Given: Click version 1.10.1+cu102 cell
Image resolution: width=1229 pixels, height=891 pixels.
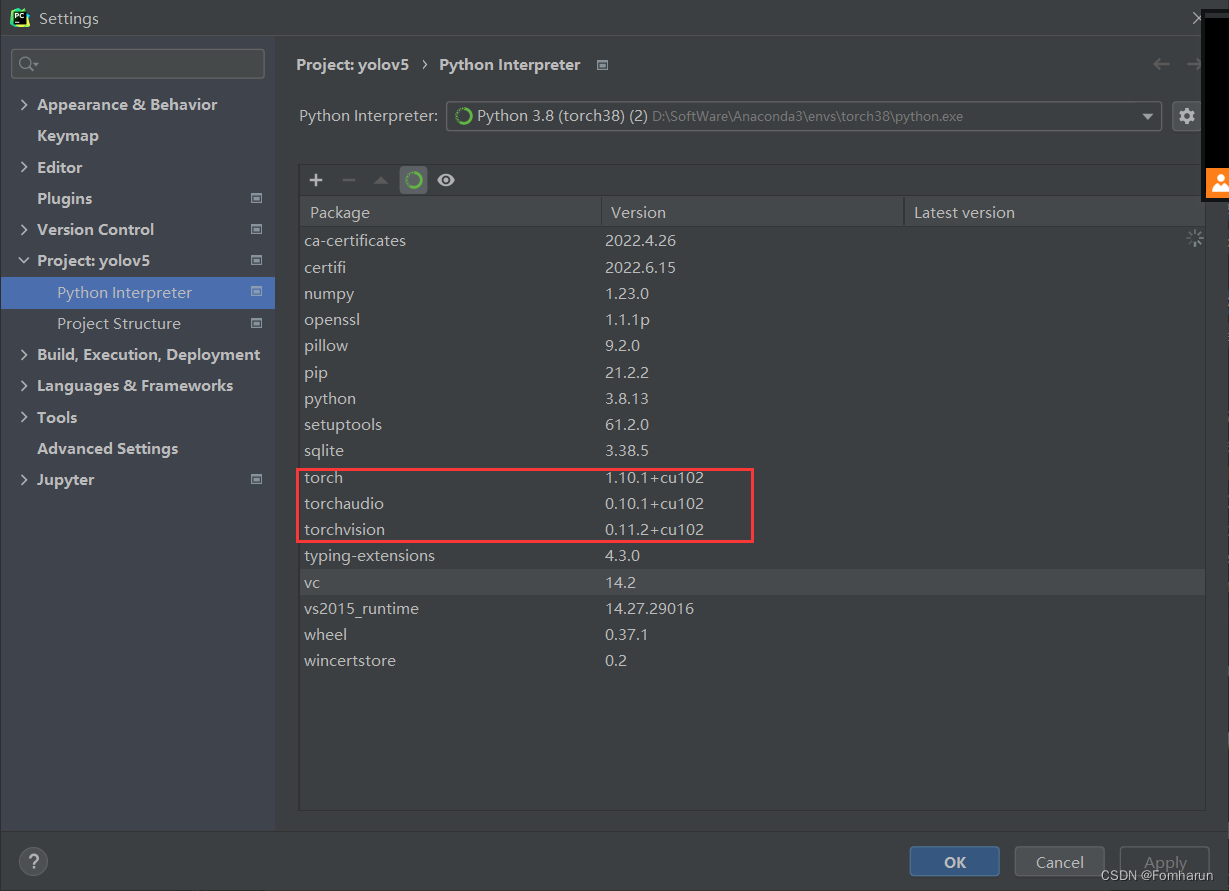Looking at the screenshot, I should coord(654,477).
